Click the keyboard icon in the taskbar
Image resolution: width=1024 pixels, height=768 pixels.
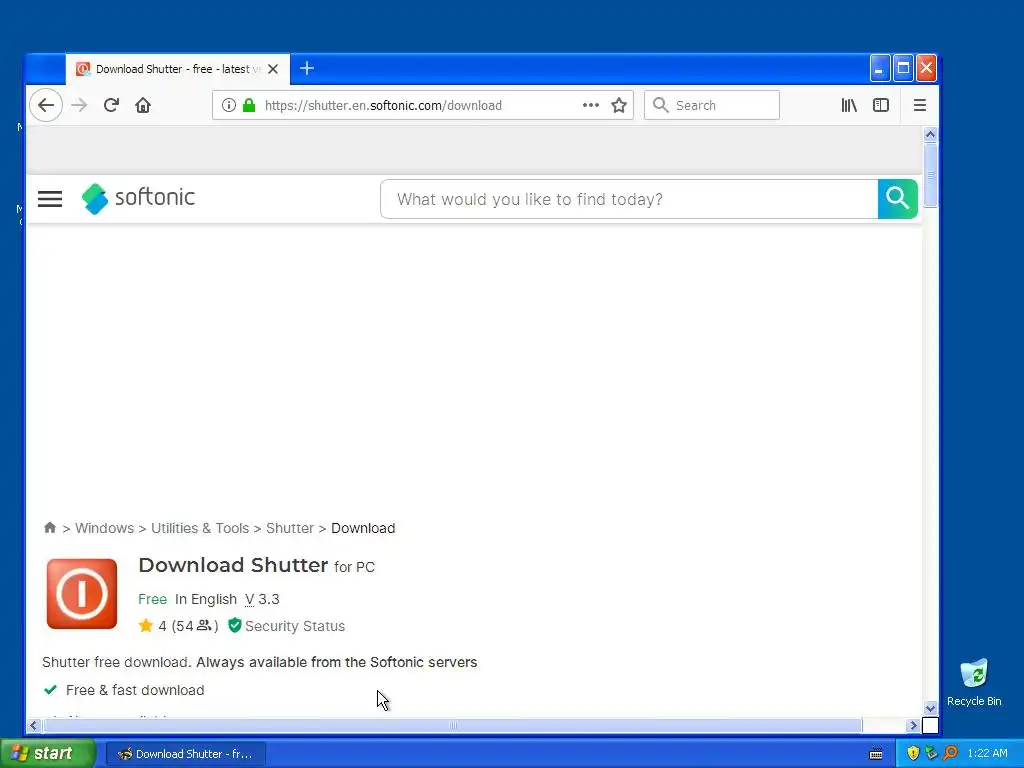click(876, 754)
